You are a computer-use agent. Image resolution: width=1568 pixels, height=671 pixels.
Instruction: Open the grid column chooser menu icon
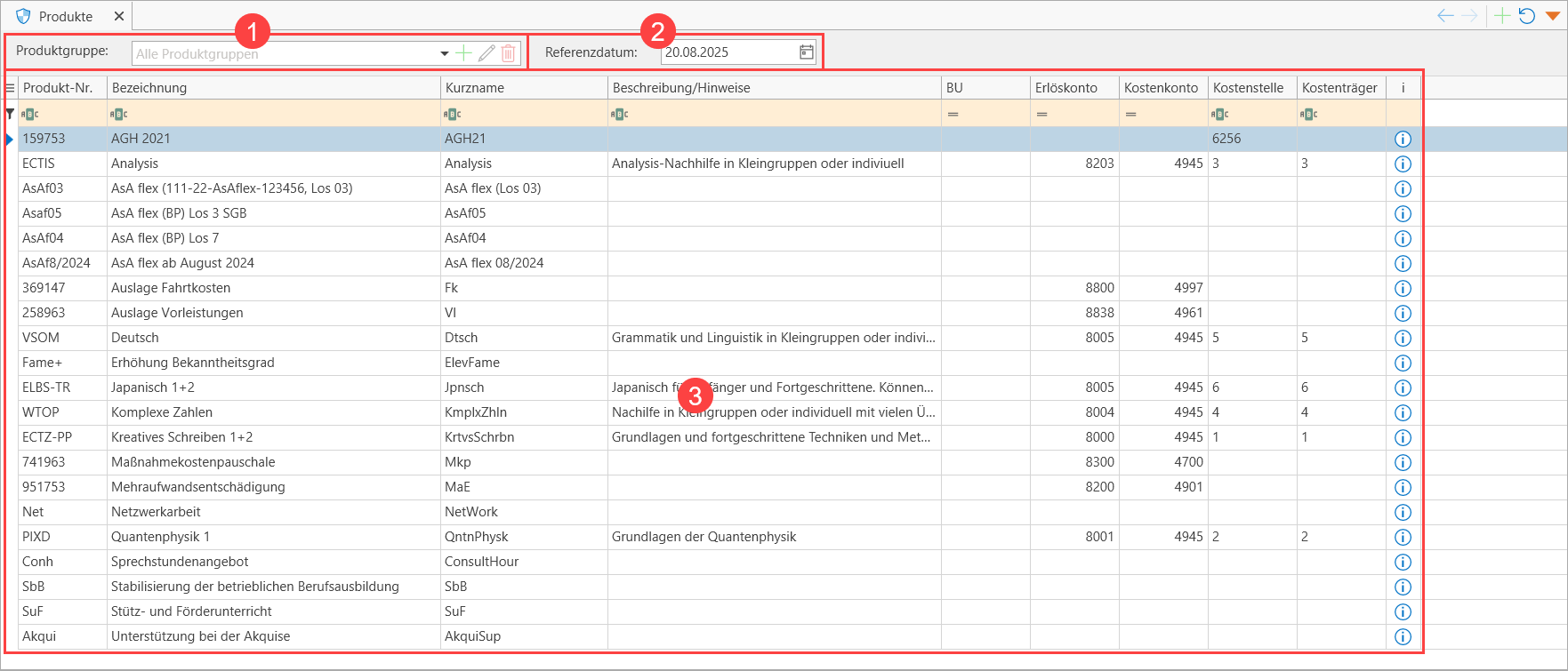point(10,88)
